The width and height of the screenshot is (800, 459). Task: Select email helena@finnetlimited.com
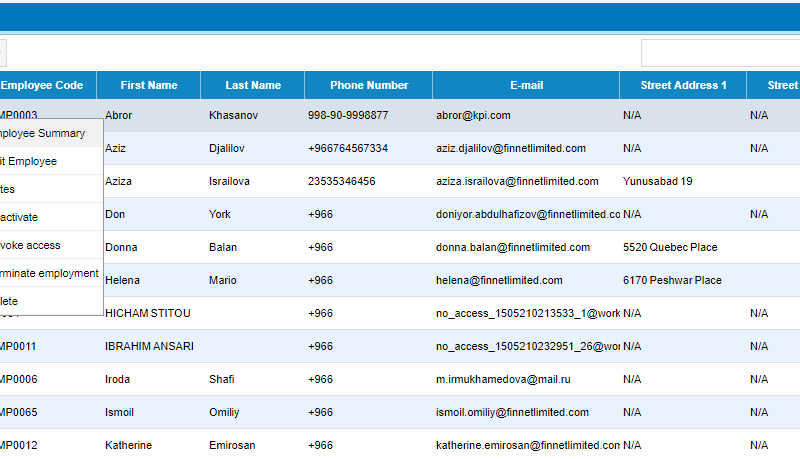coord(499,280)
